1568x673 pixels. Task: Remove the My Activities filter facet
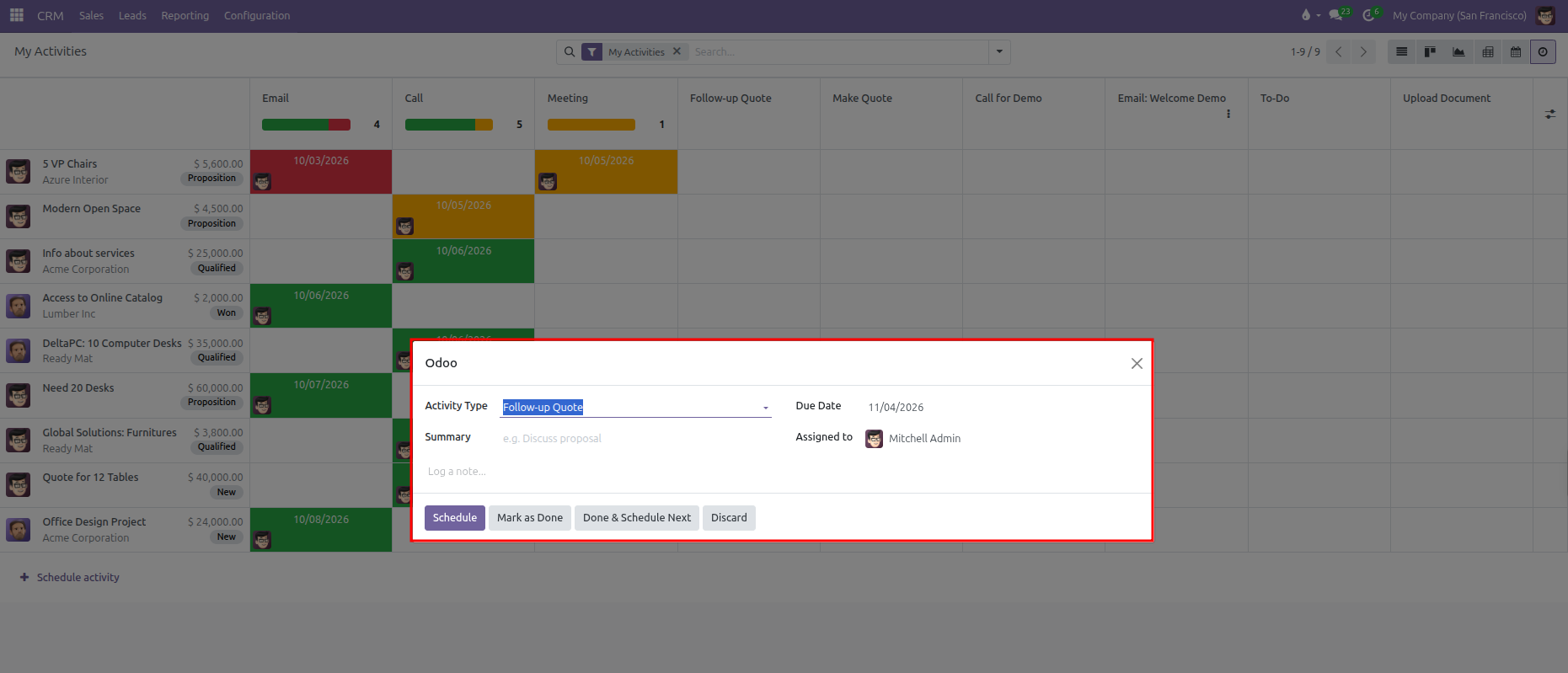(x=677, y=51)
